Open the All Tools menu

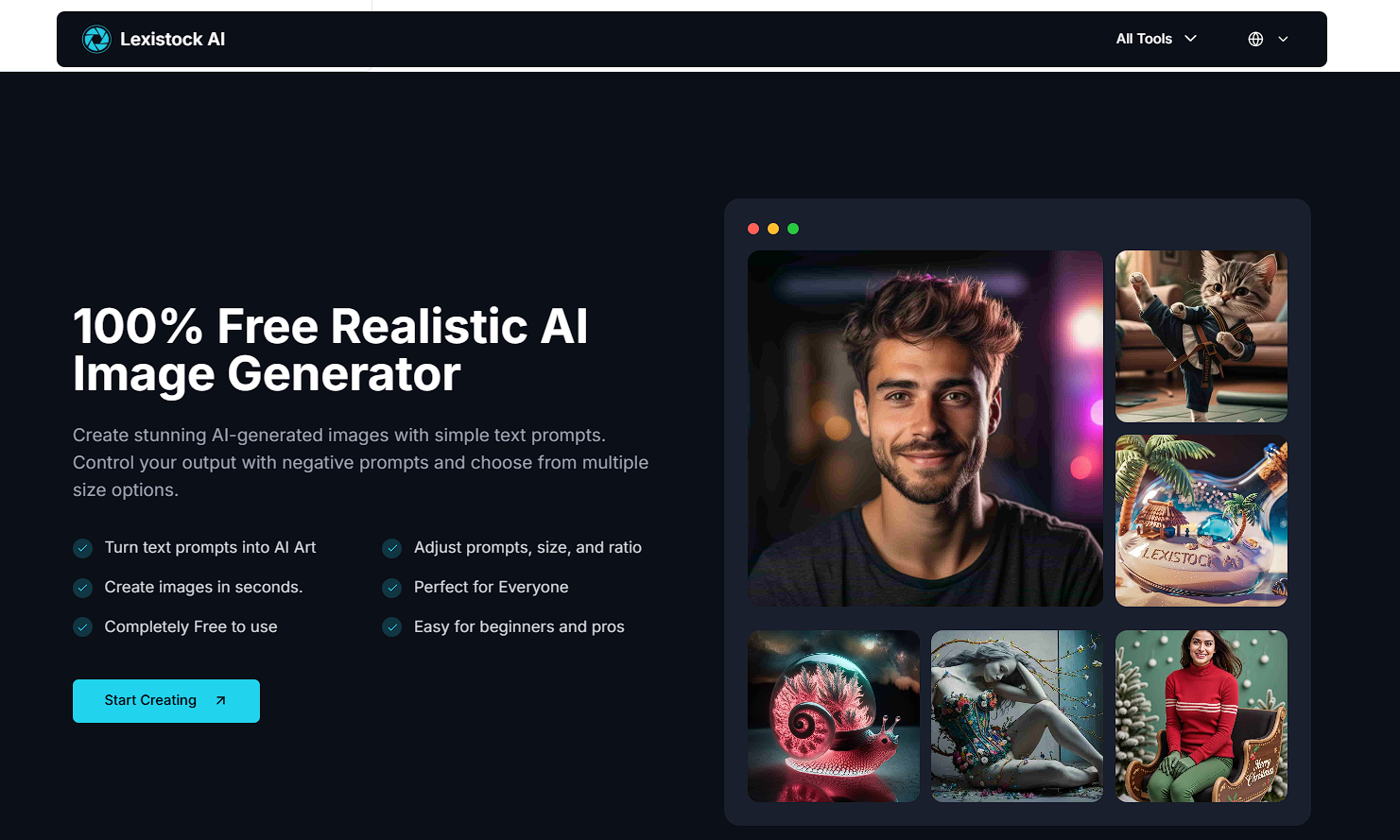point(1156,39)
